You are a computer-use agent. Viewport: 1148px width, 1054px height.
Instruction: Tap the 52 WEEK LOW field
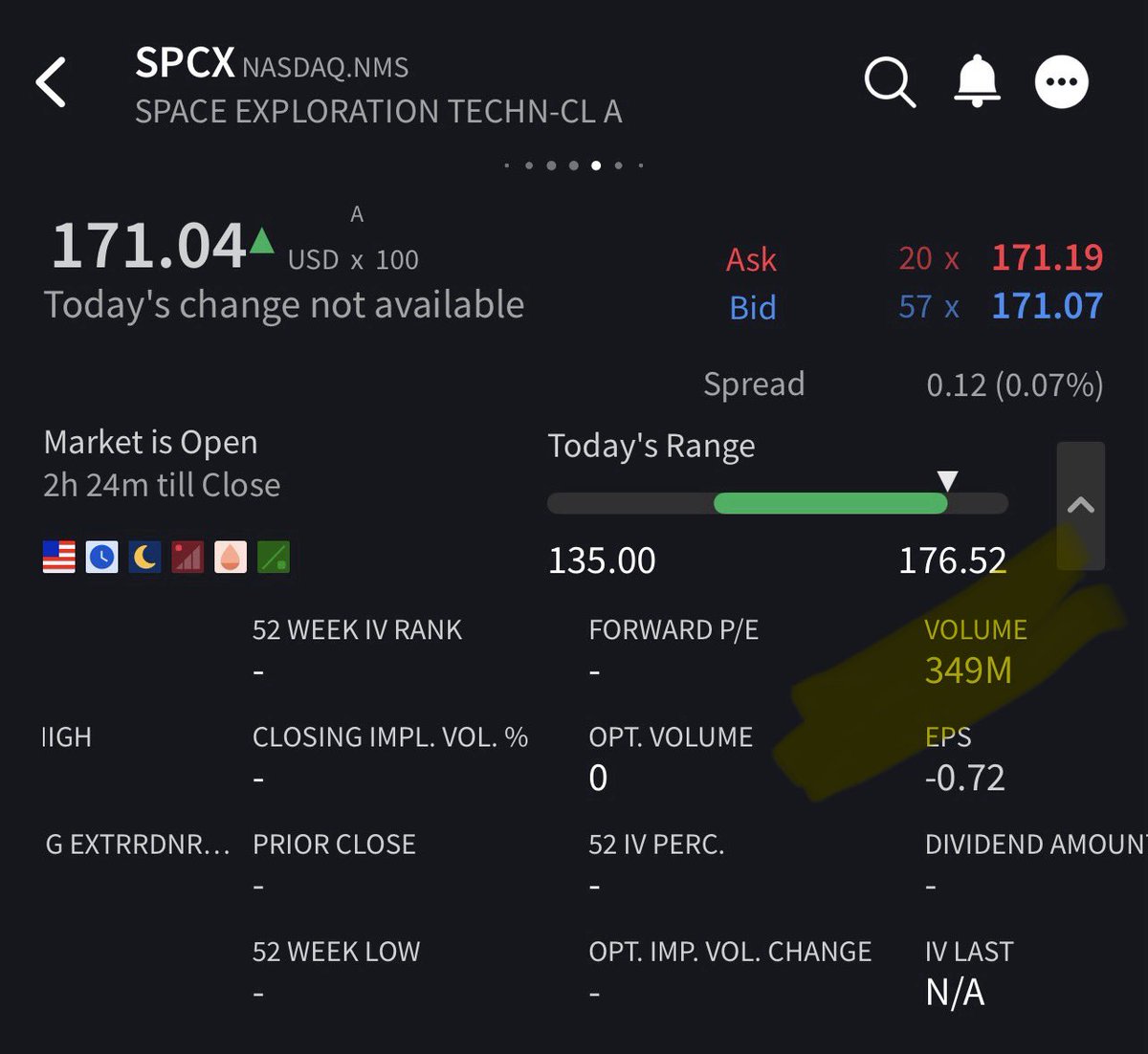click(336, 972)
